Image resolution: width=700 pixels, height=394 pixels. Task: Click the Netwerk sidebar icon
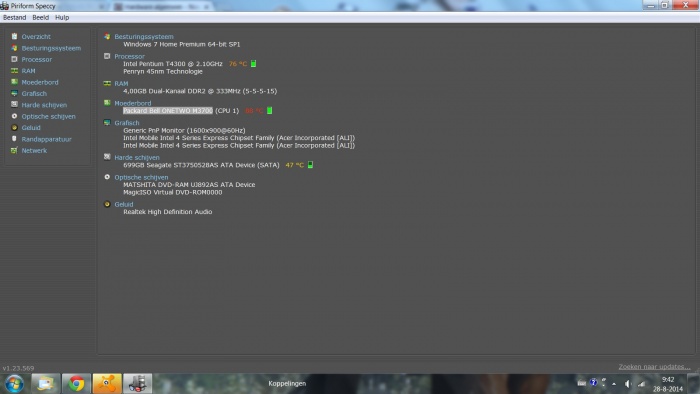click(x=14, y=150)
